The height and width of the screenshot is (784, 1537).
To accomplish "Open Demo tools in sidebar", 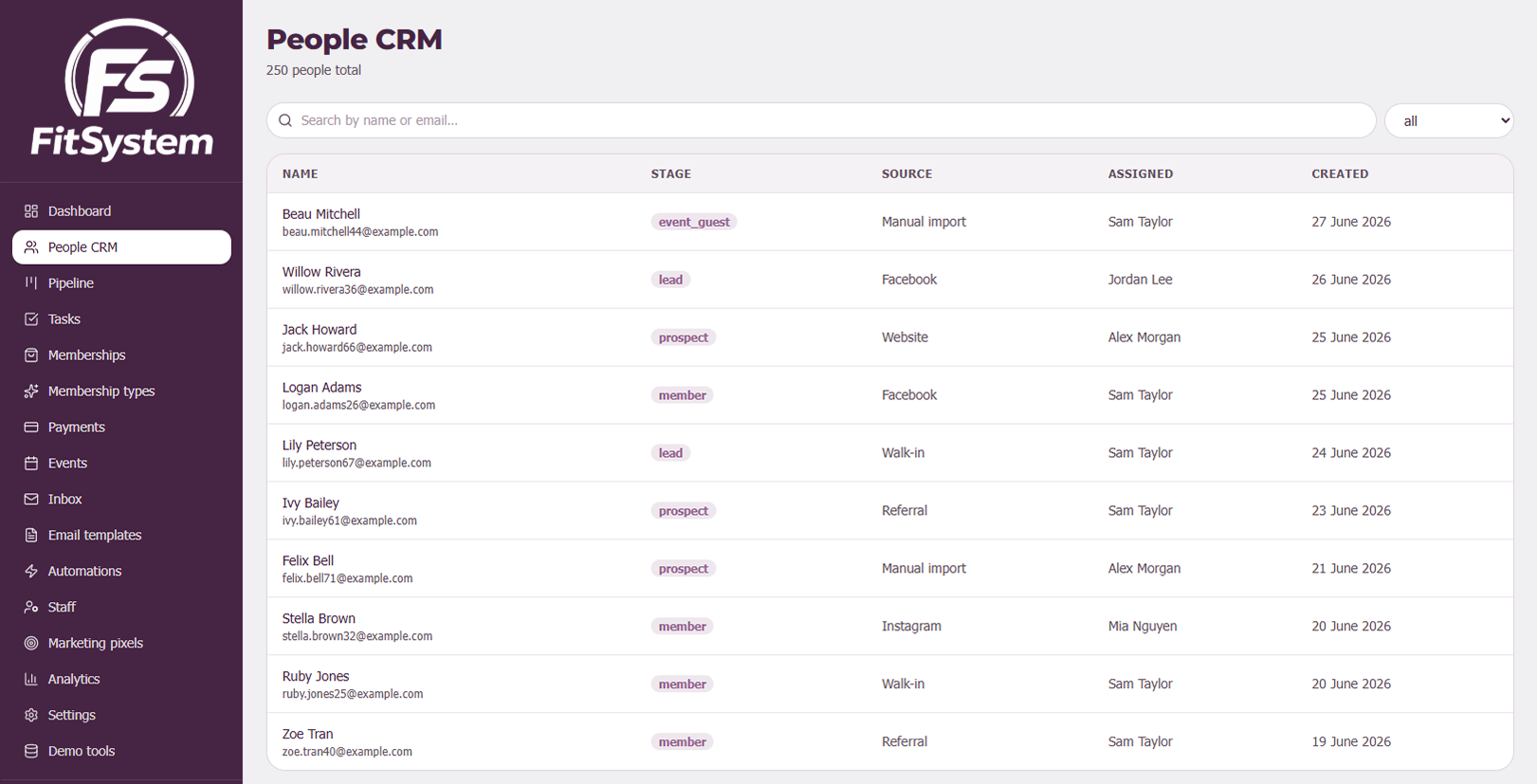I will (x=121, y=752).
